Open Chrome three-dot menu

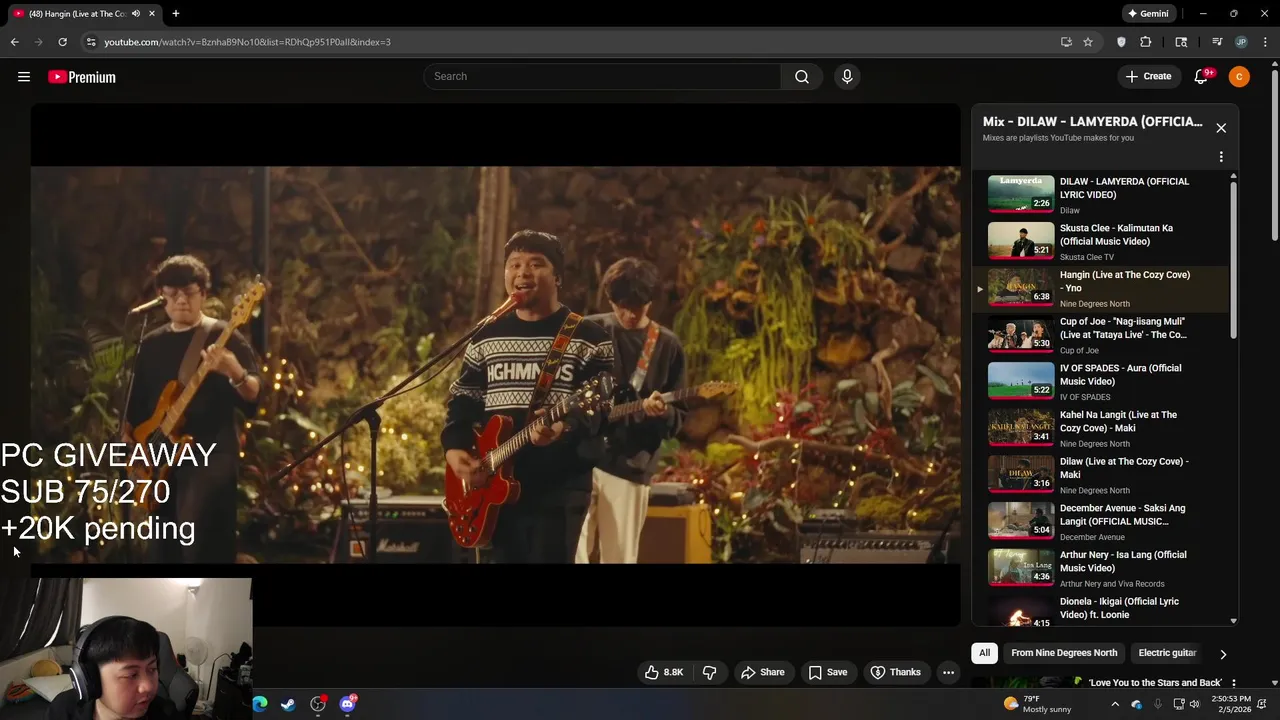pos(1266,42)
